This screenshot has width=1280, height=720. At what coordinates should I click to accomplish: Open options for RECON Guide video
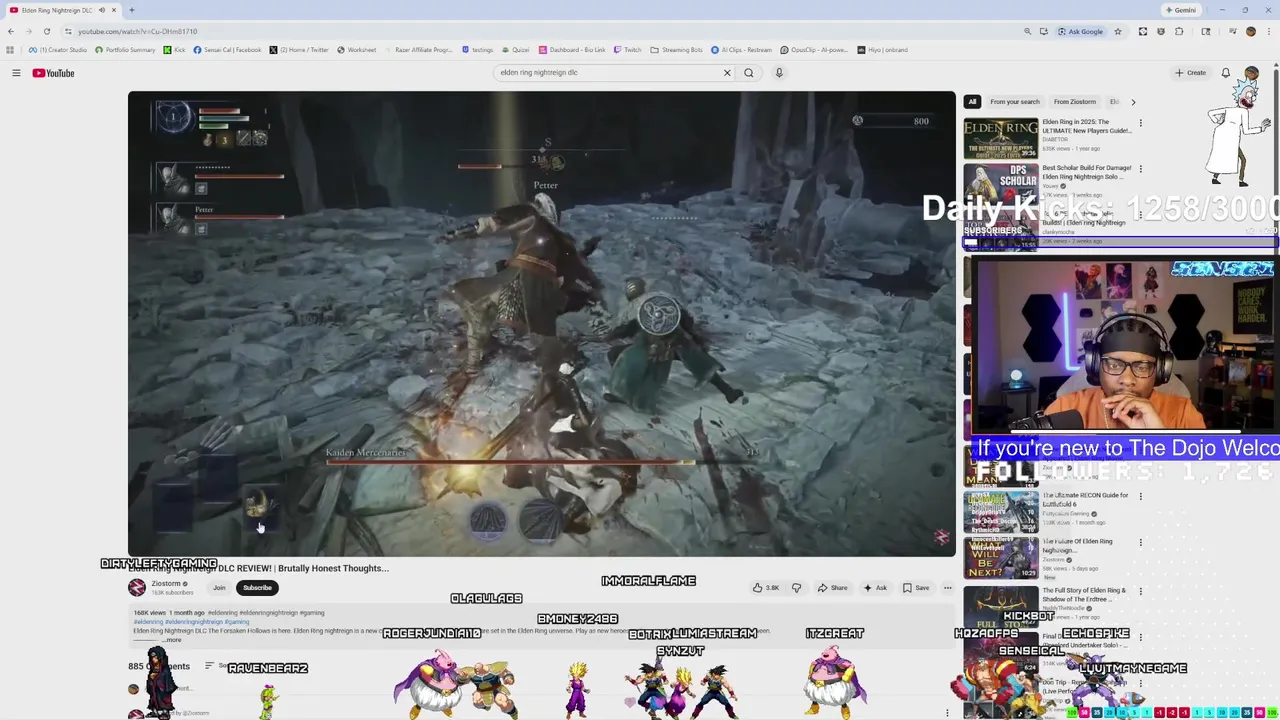point(1140,496)
